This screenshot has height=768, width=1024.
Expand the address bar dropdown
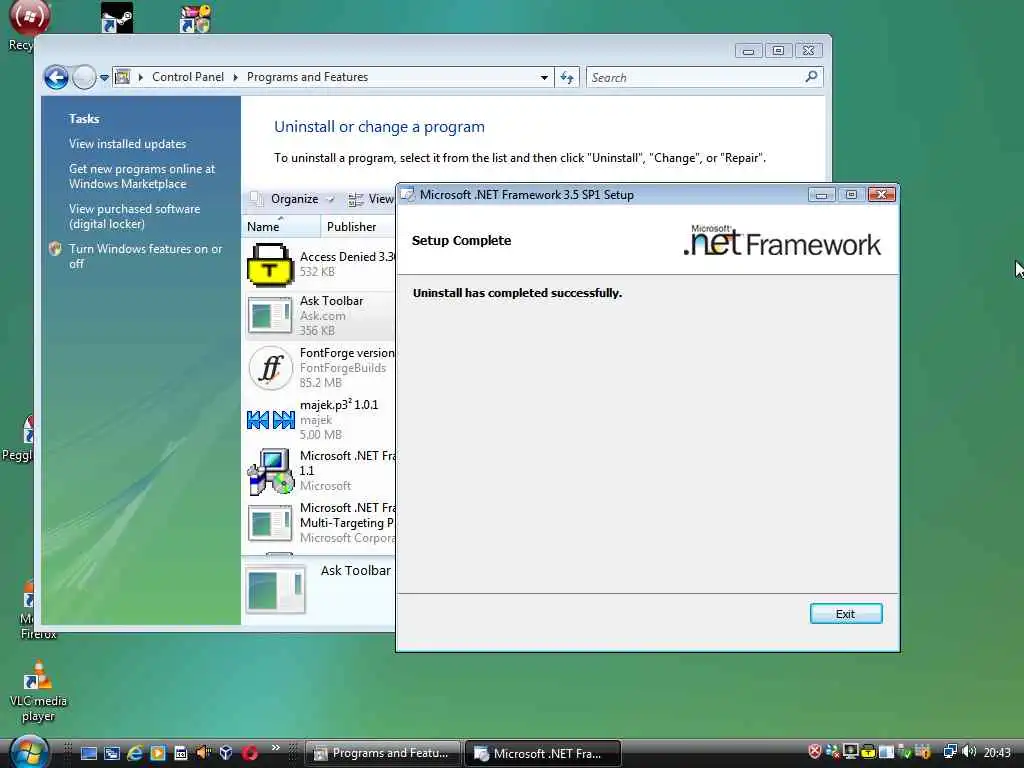click(544, 77)
